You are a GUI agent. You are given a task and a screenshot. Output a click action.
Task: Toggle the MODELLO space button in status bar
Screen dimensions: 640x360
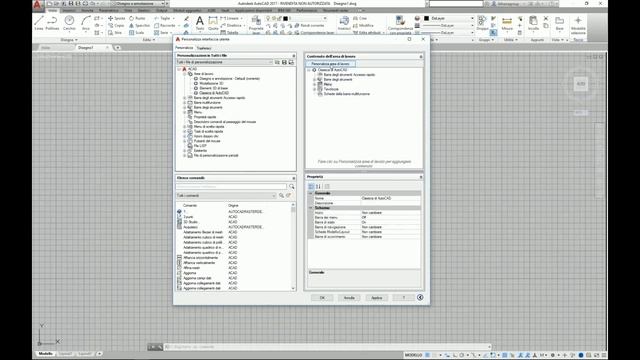click(413, 355)
